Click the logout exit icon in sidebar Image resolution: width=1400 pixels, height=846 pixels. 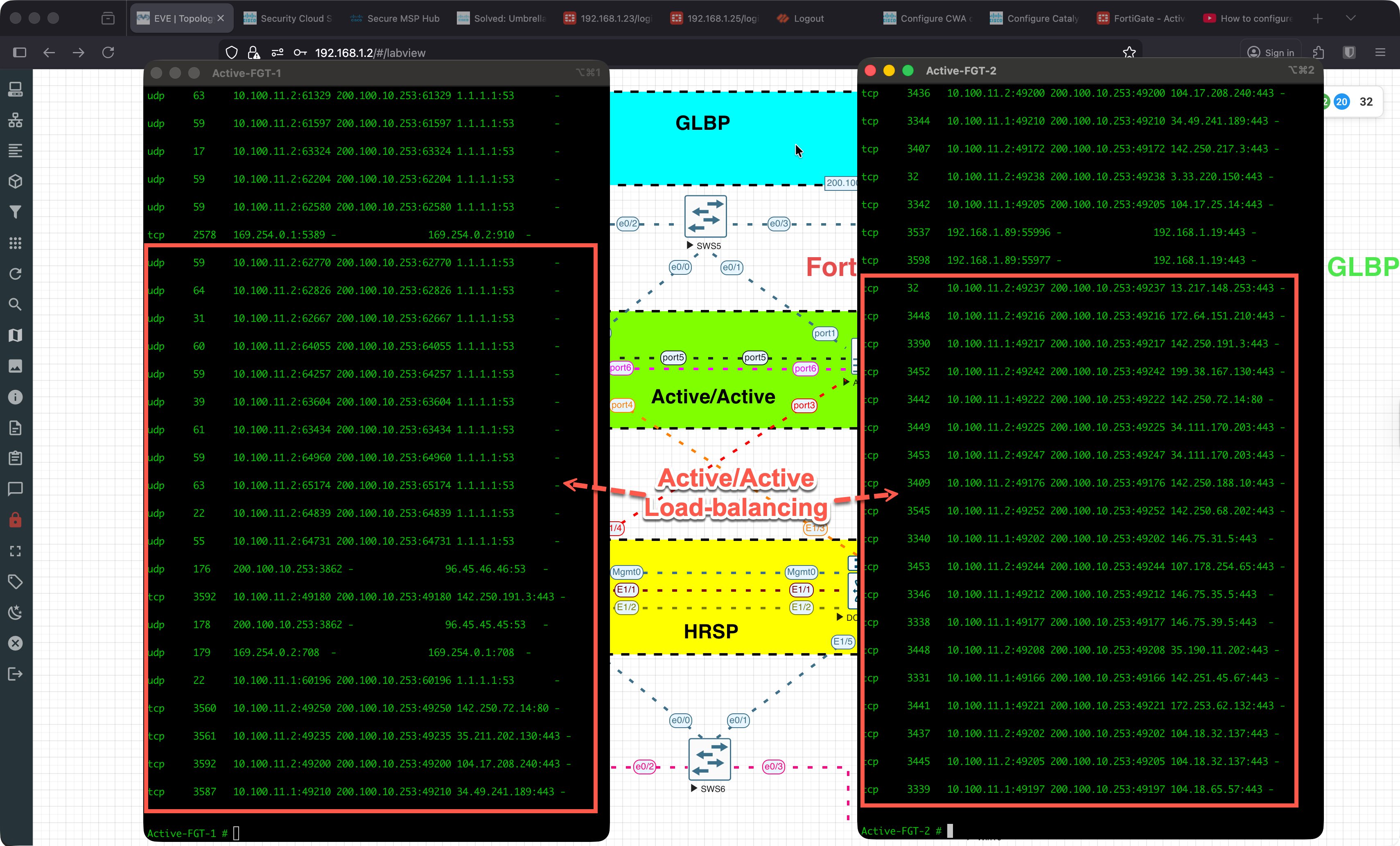tap(15, 674)
